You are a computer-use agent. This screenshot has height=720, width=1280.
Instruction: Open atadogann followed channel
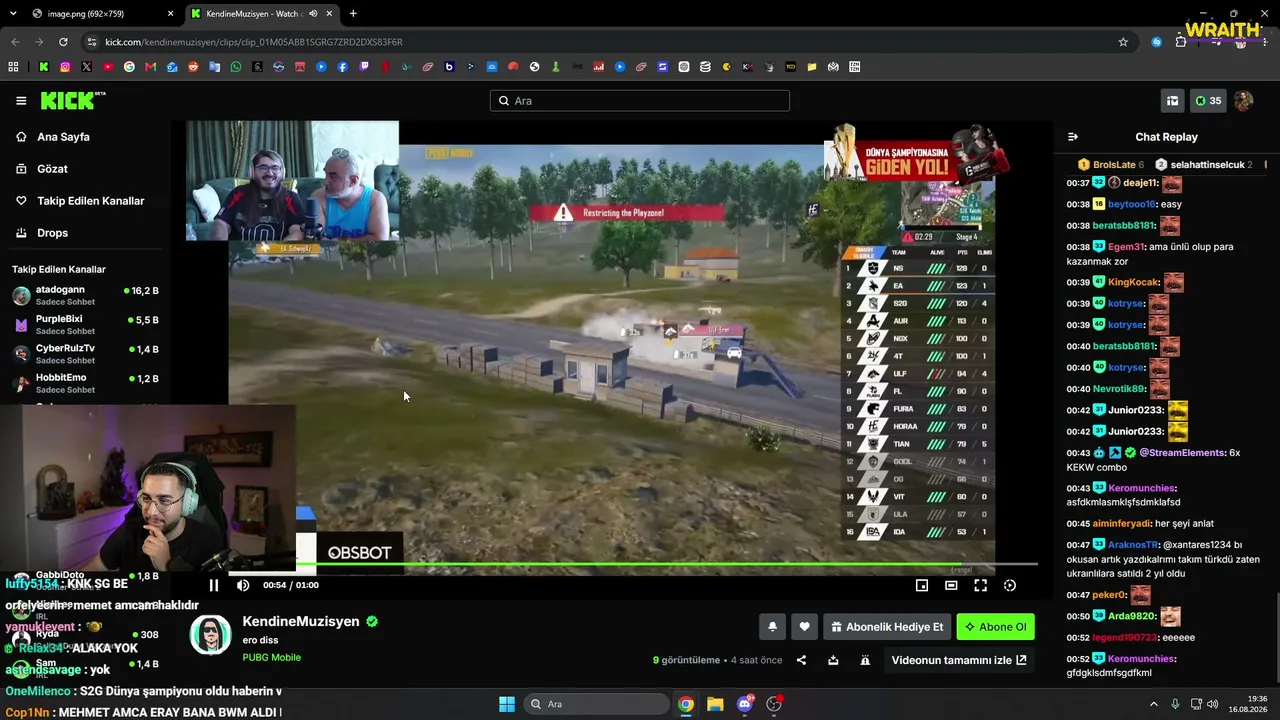[x=85, y=295]
